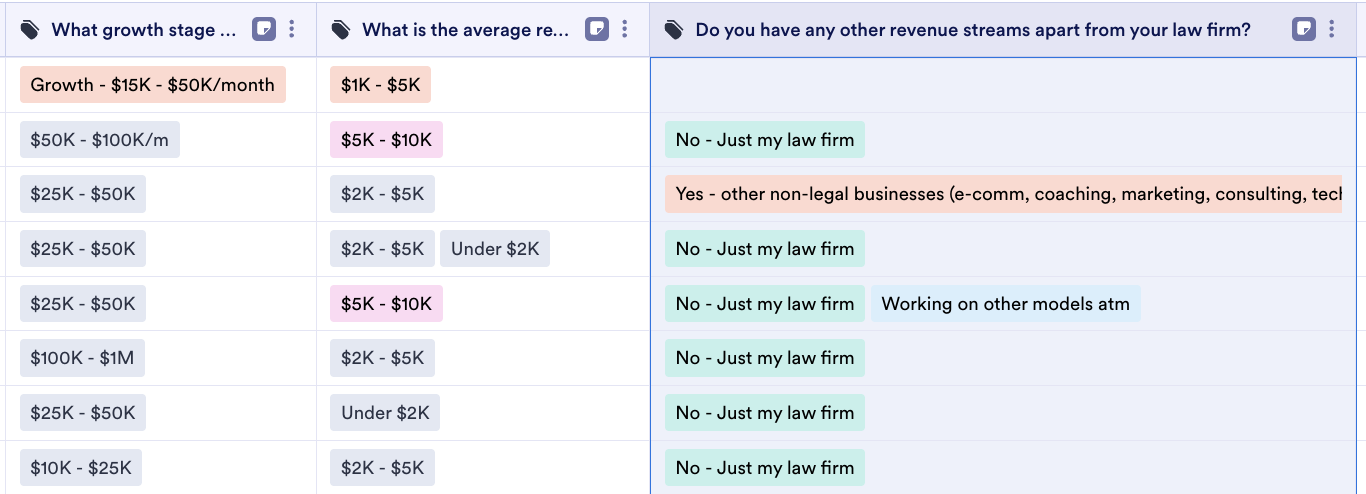This screenshot has width=1366, height=494.
Task: Open the note icon in the other revenue streams column header
Action: tap(1304, 29)
